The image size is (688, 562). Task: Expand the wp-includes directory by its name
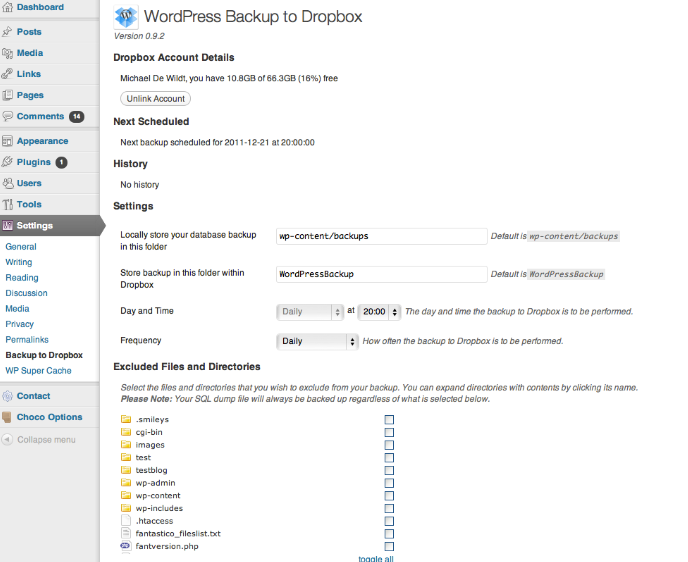click(159, 508)
